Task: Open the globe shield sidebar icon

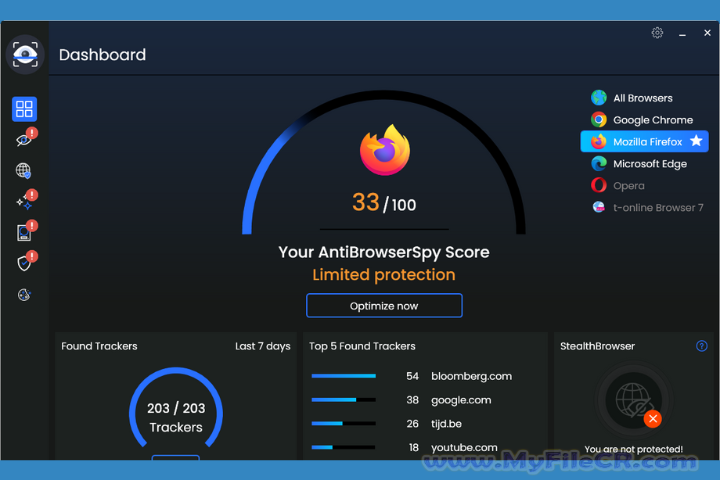Action: point(24,171)
